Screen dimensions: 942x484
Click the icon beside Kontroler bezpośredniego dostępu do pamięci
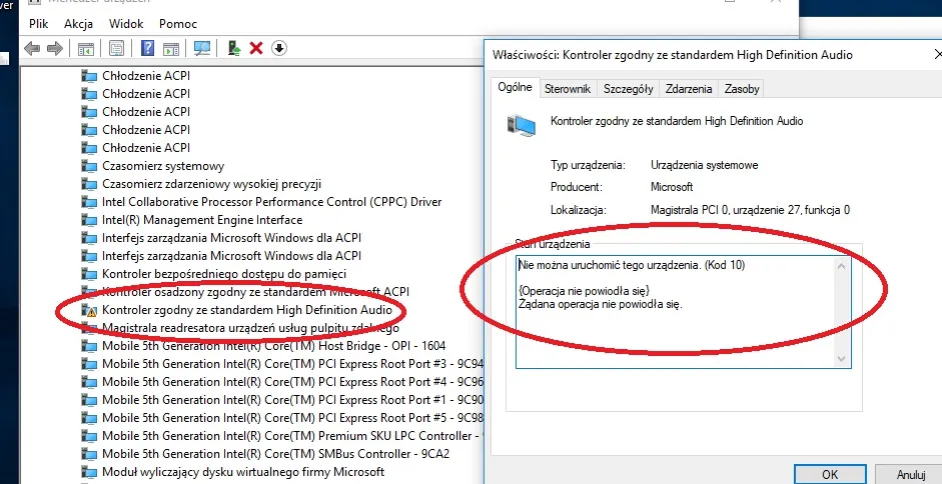click(89, 274)
